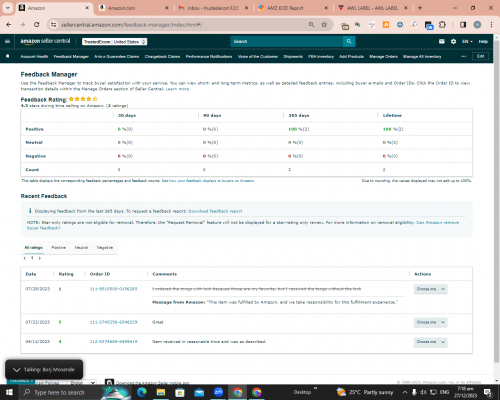Switch to the Neutral feedback tab
Image resolution: width=500 pixels, height=400 pixels.
coord(81,248)
